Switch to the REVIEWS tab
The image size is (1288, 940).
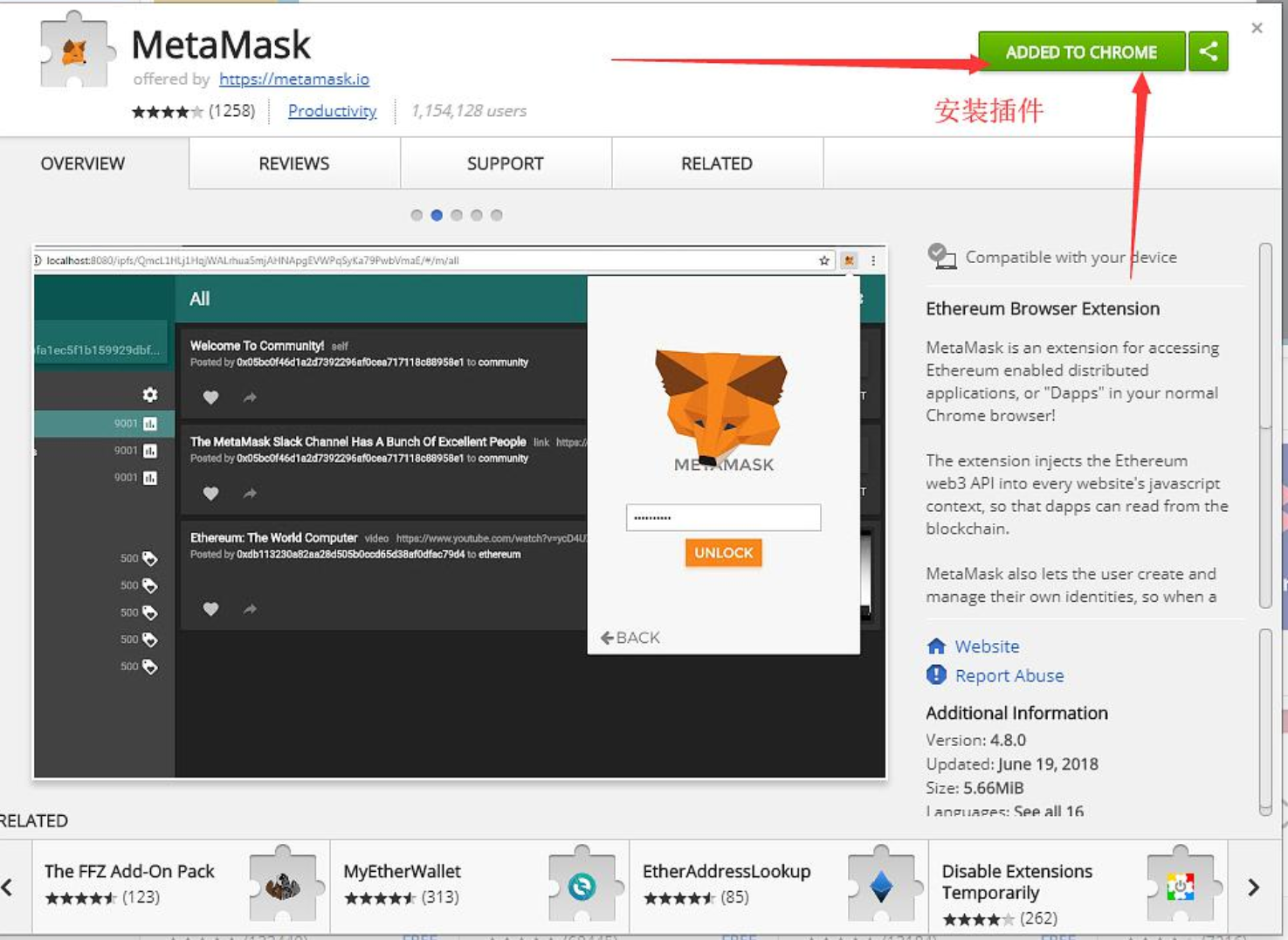click(x=294, y=163)
